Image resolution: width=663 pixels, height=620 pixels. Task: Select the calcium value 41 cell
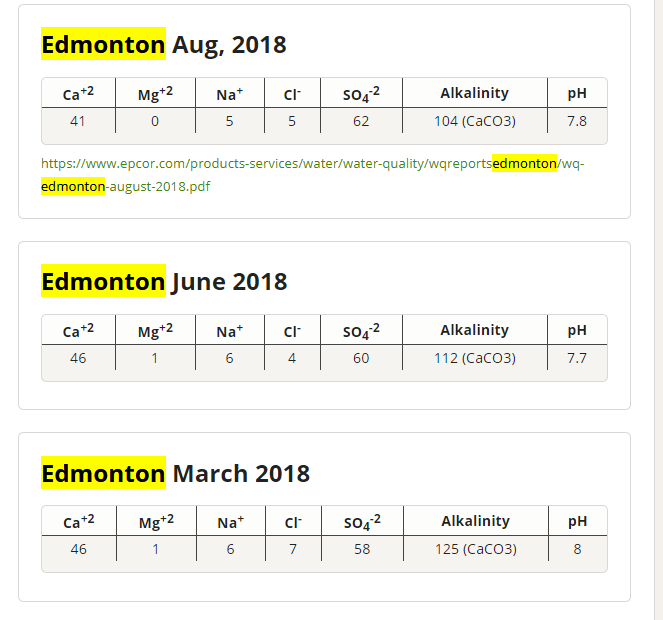(x=78, y=121)
